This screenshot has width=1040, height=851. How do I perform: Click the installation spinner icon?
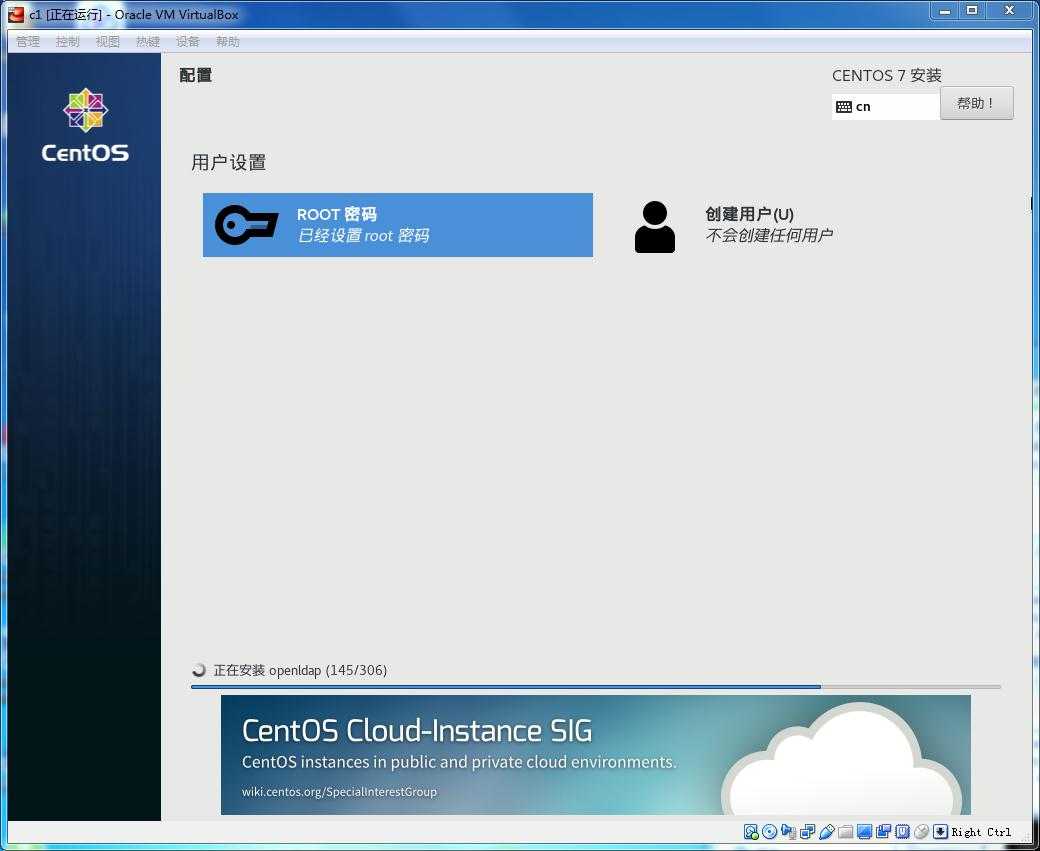tap(198, 670)
